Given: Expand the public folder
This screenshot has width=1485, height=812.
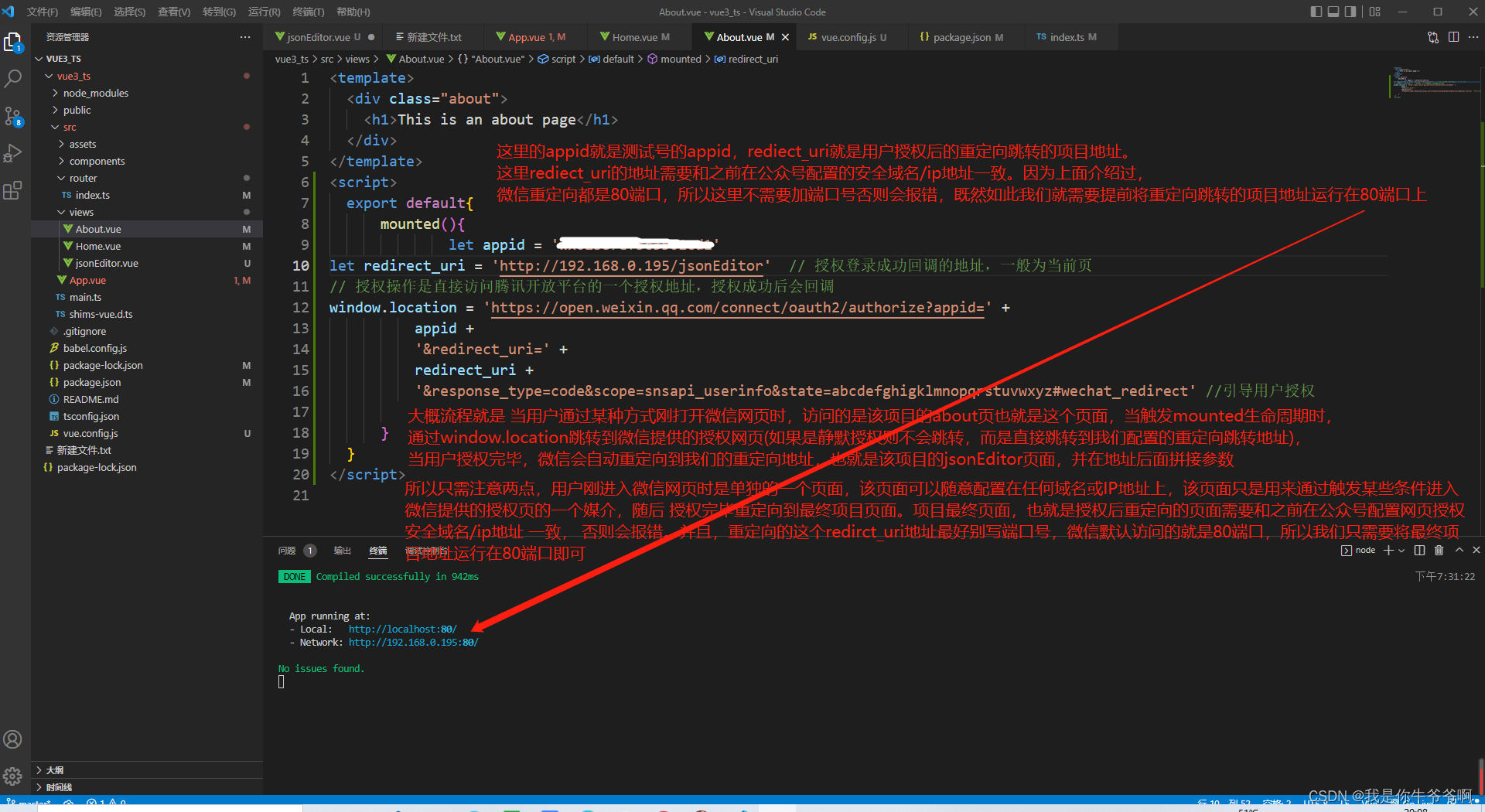Looking at the screenshot, I should pyautogui.click(x=55, y=110).
